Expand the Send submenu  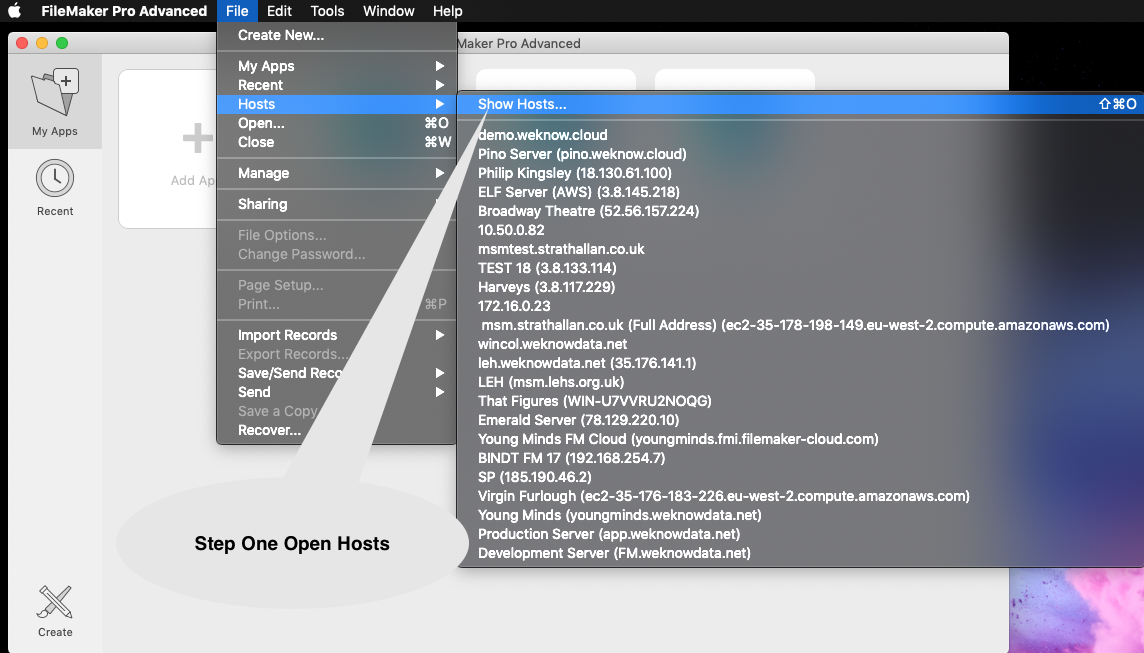tap(337, 392)
